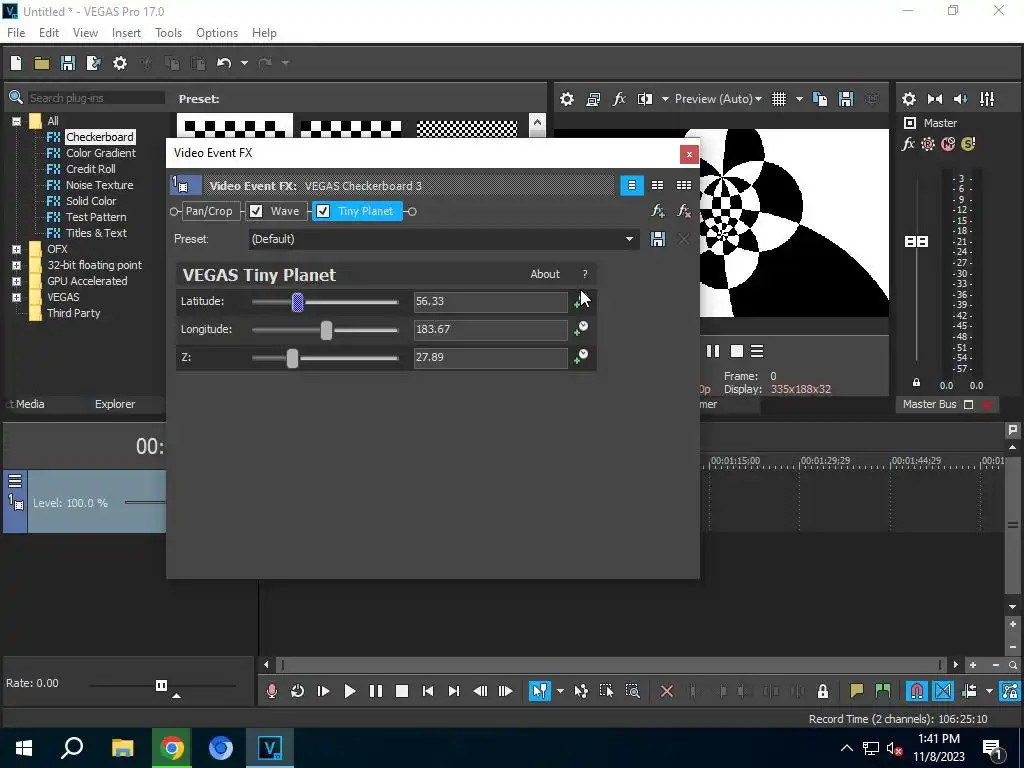Open Preview (Auto) quality dropdown
Screen dimensions: 1024x768
point(718,99)
